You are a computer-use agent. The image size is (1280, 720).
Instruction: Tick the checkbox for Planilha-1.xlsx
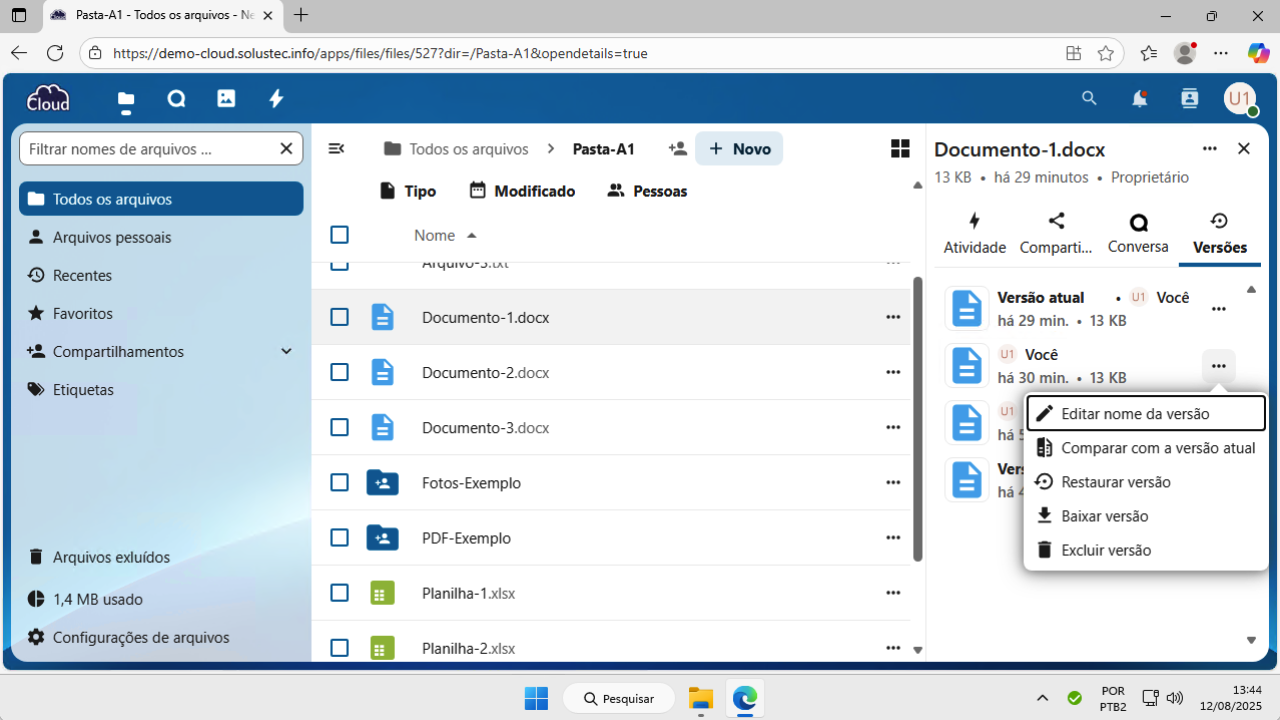(339, 593)
